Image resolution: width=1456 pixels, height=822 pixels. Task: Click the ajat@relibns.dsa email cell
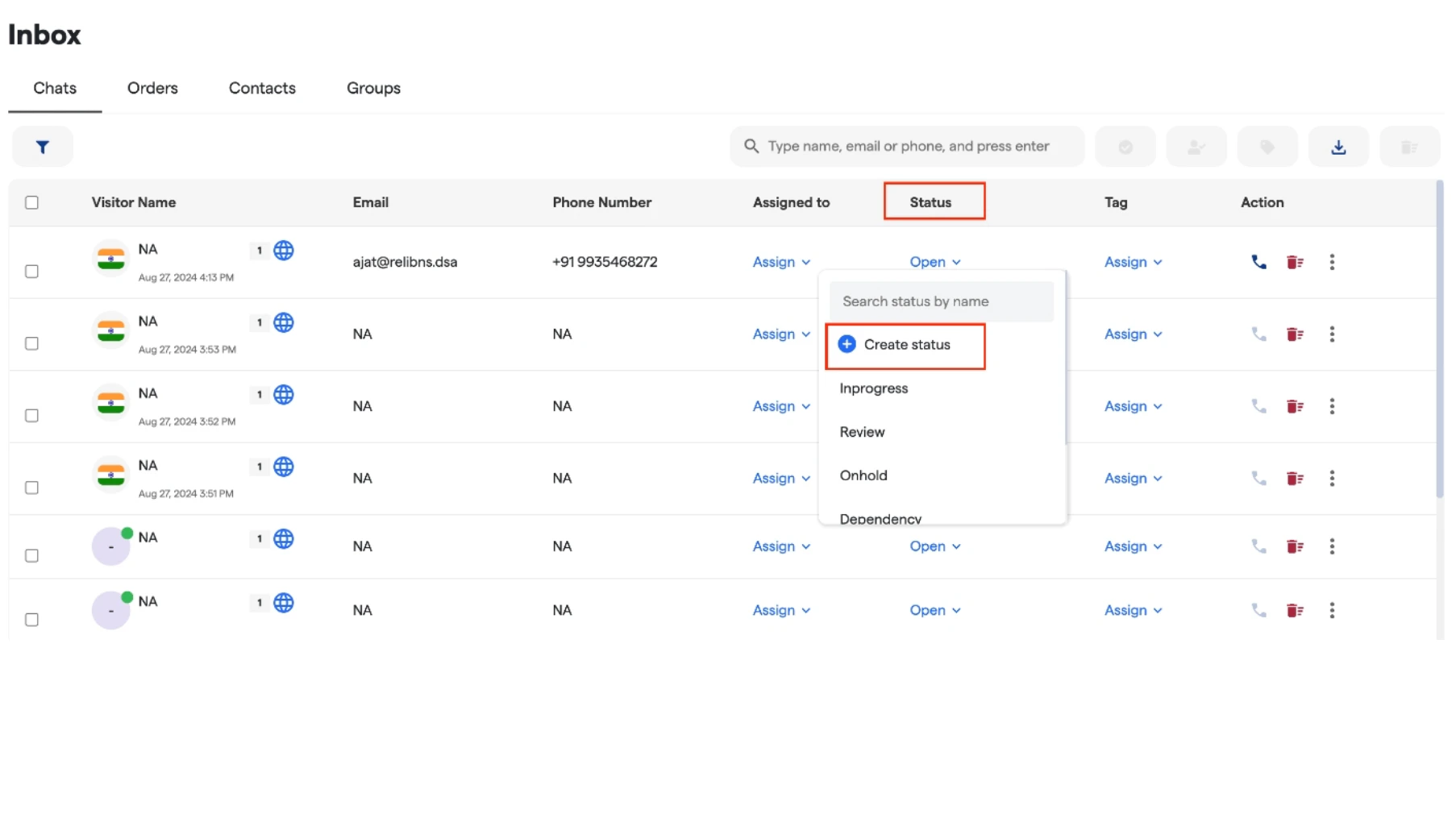(405, 262)
